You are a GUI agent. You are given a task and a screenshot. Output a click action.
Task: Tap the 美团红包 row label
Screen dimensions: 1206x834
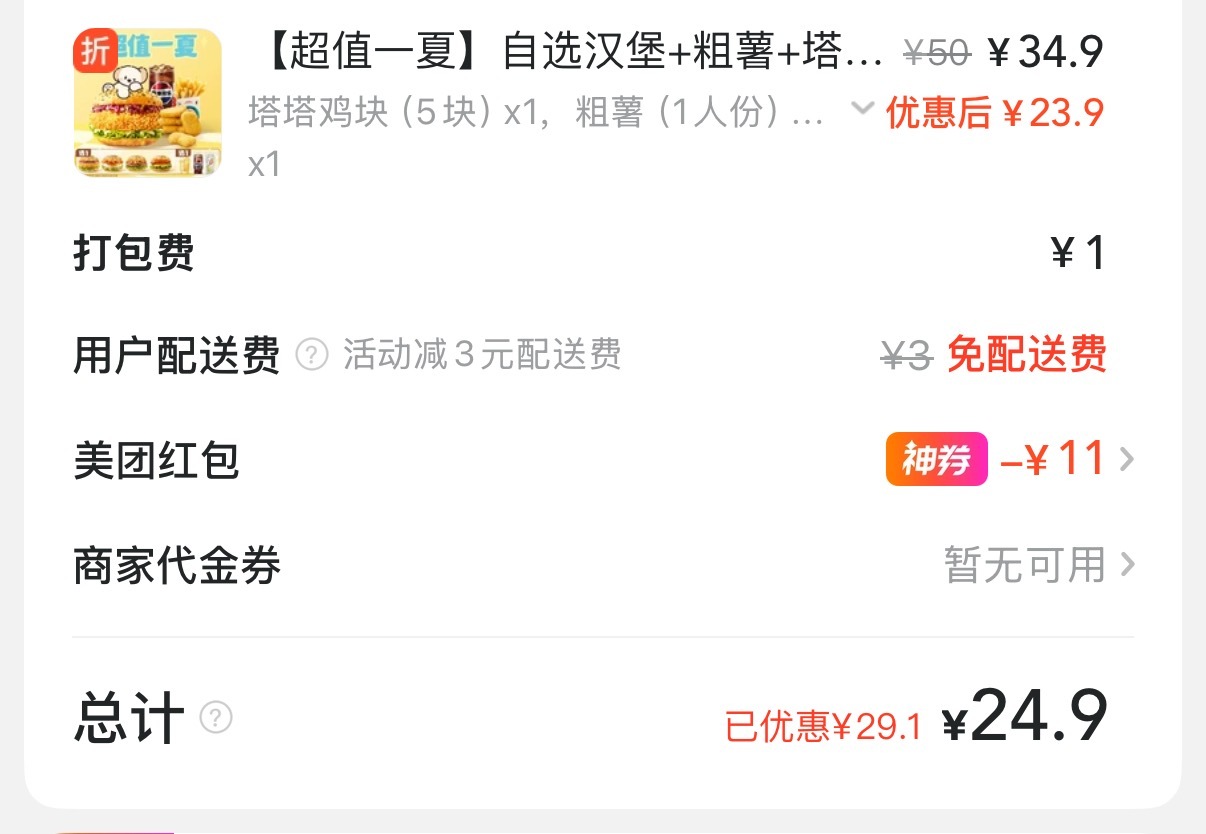[157, 460]
